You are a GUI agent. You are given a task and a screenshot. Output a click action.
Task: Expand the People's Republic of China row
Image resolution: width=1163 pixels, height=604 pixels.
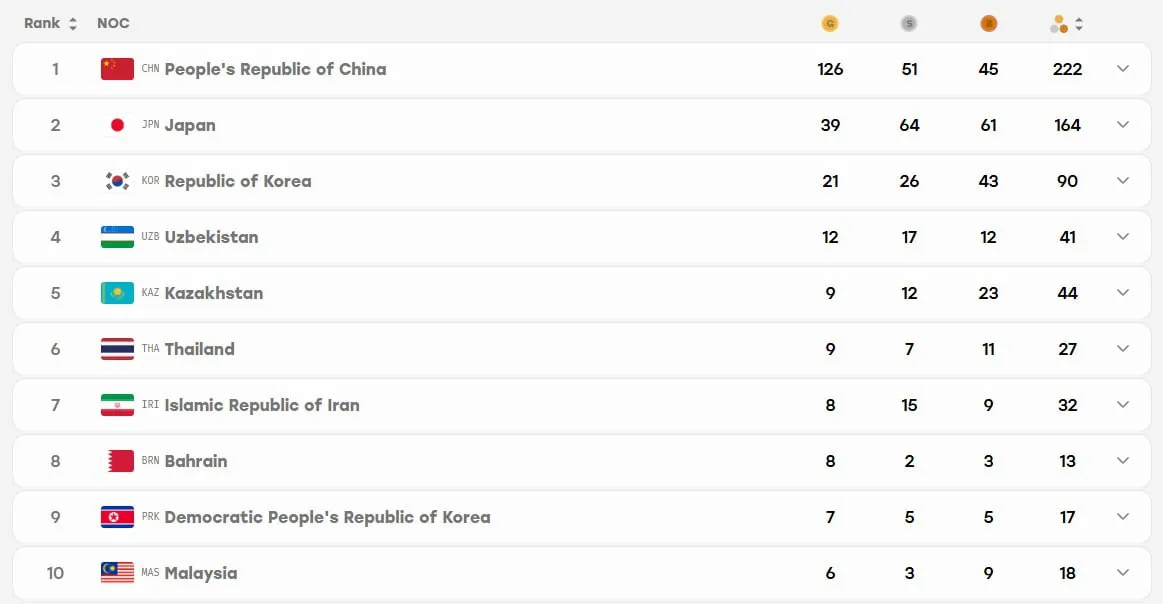pyautogui.click(x=1123, y=69)
